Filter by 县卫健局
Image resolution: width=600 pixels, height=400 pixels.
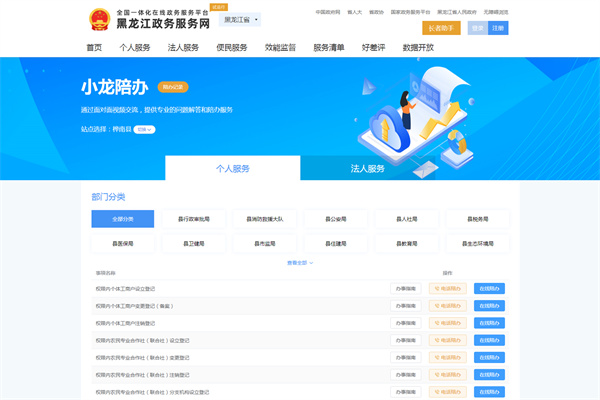(194, 243)
